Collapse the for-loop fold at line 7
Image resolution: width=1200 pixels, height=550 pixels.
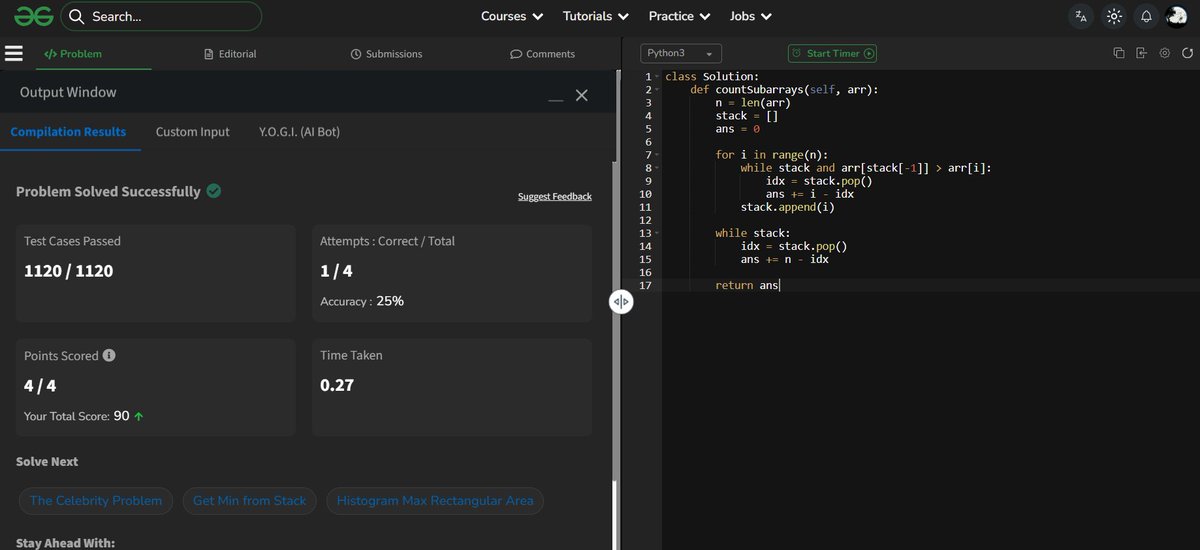pyautogui.click(x=657, y=155)
